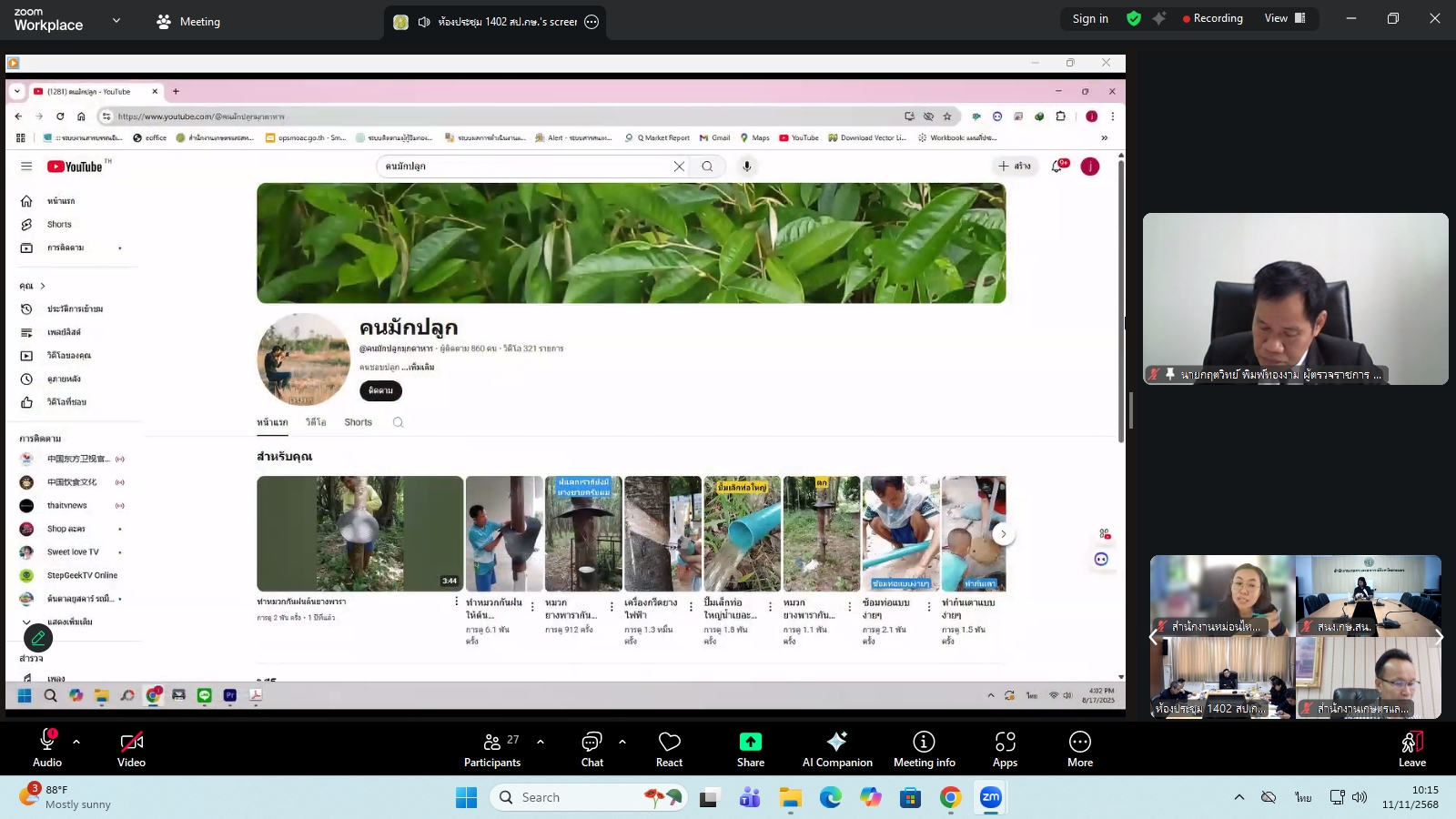This screenshot has height=819, width=1456.
Task: Expand Zoom audio options chevron
Action: click(x=76, y=741)
